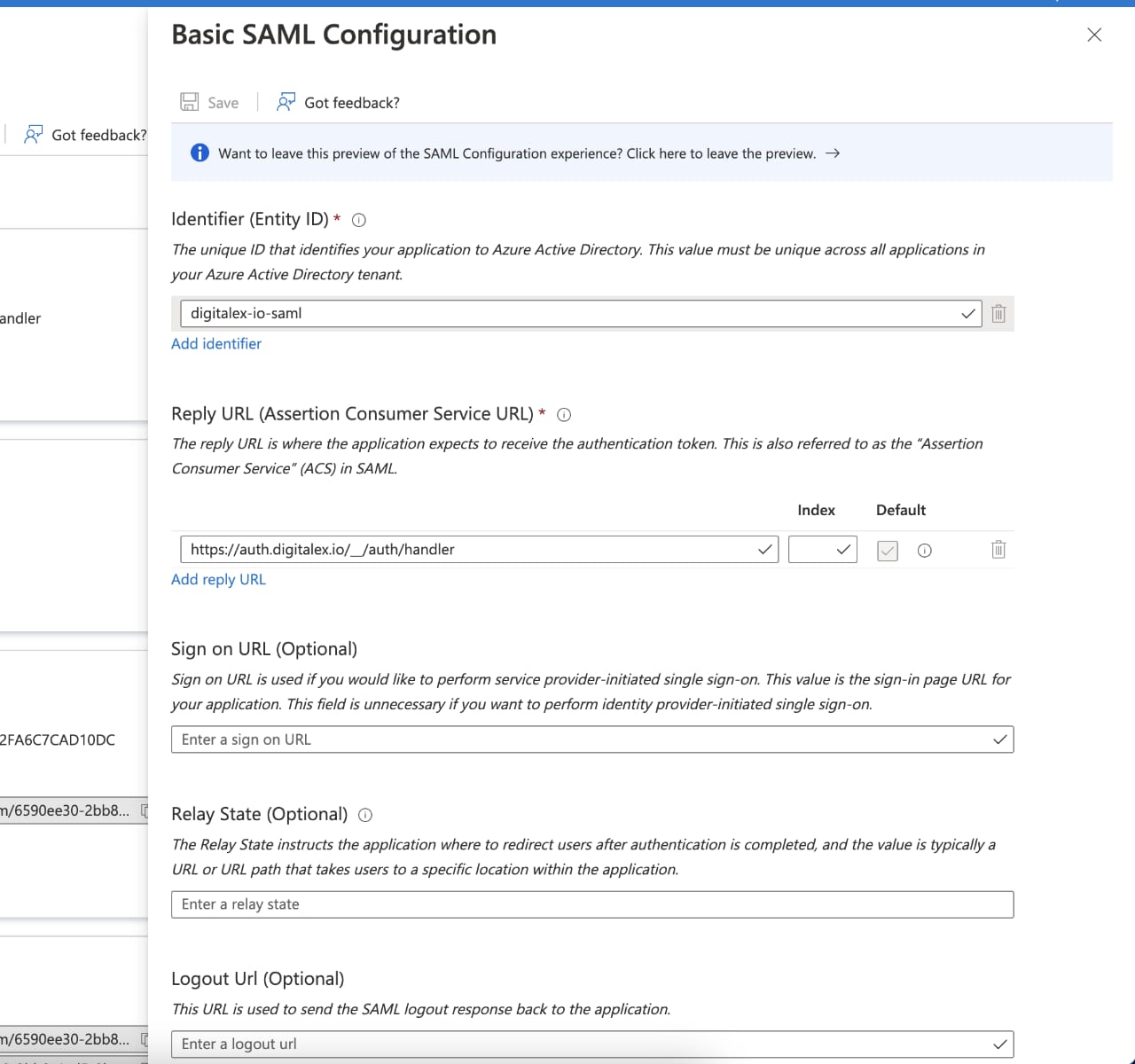Screen dimensions: 1135x1064
Task: Click Add identifier link
Action: click(x=216, y=344)
